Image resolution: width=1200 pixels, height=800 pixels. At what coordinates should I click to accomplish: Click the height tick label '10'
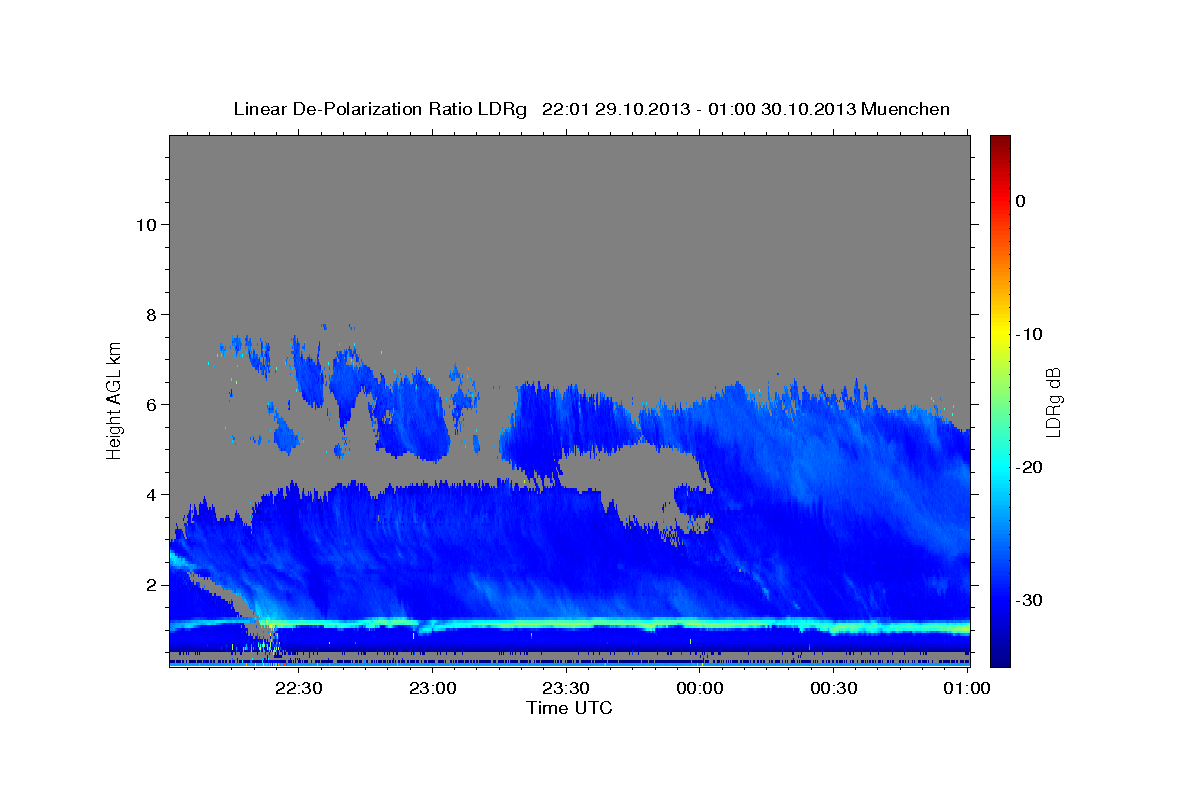[145, 224]
